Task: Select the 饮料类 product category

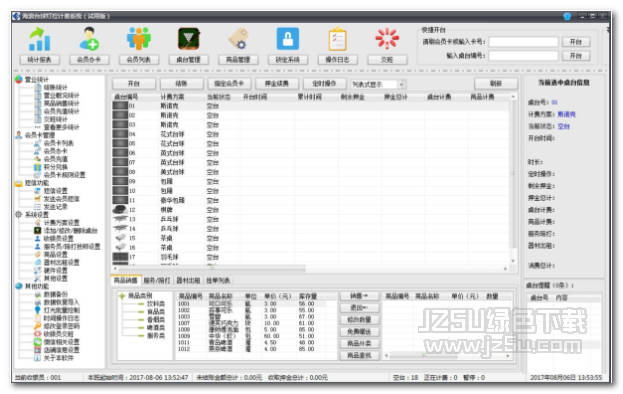Action: point(156,304)
